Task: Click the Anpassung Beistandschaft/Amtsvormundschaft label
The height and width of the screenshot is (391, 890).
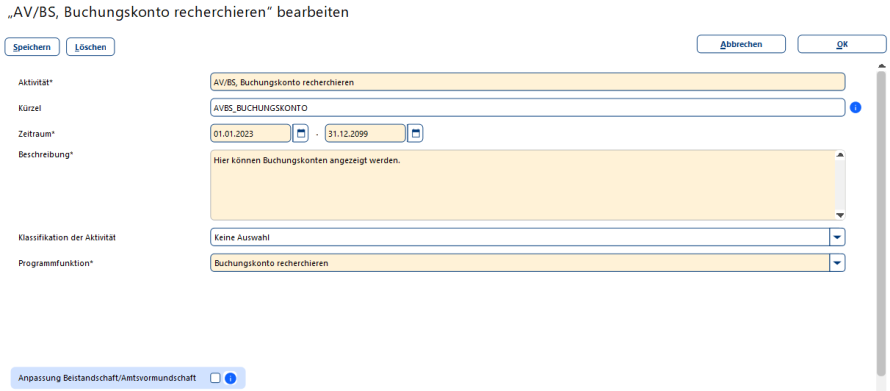Action: 107,378
